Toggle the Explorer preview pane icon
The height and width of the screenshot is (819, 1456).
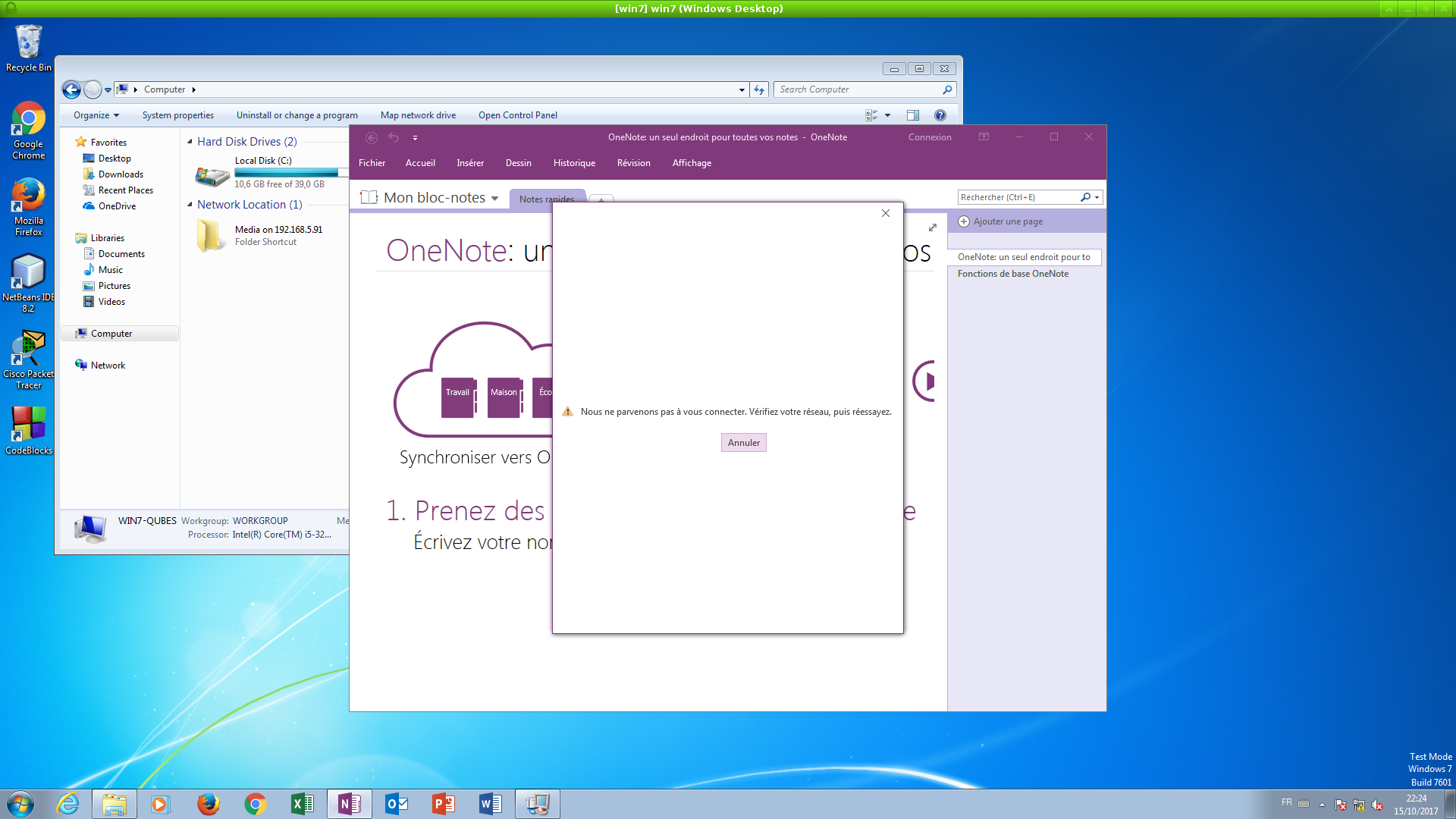click(913, 115)
